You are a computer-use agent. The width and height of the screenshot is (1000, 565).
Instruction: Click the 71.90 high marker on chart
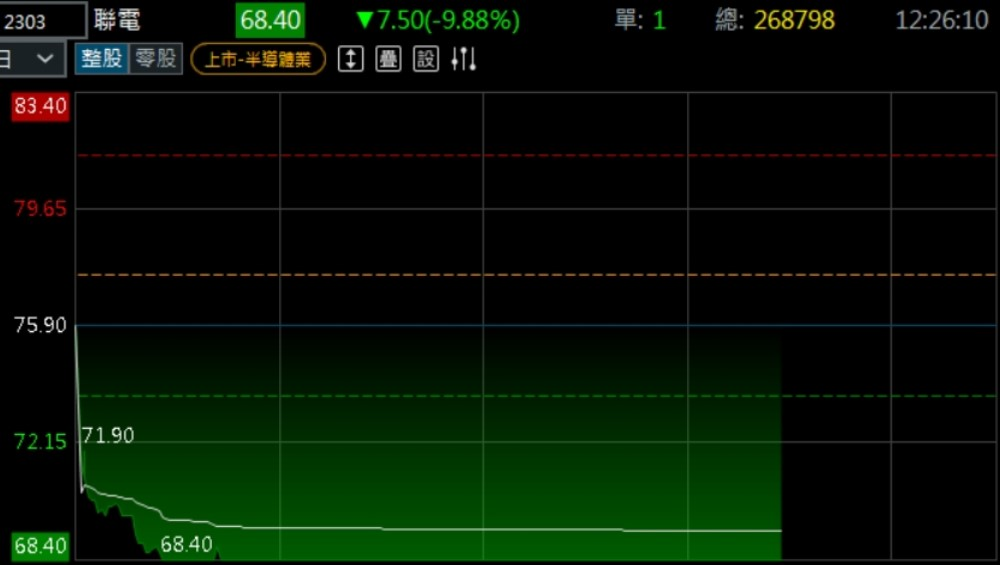point(108,436)
